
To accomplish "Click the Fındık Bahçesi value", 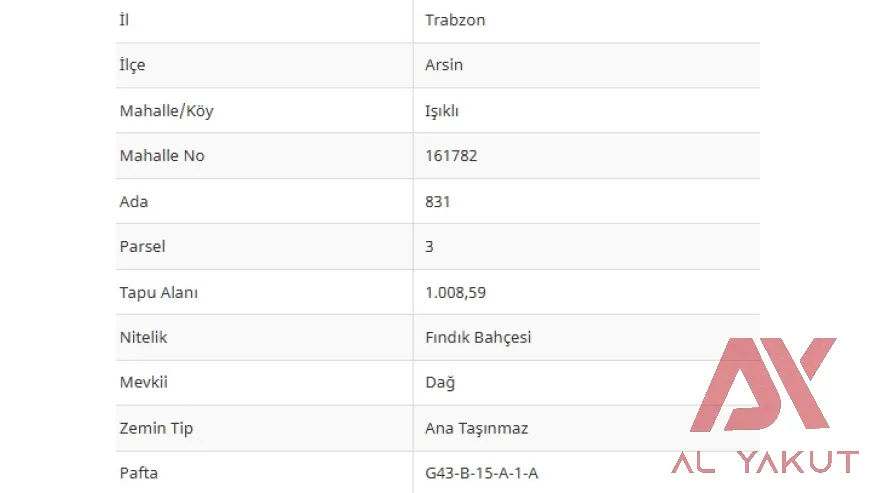I will 478,337.
